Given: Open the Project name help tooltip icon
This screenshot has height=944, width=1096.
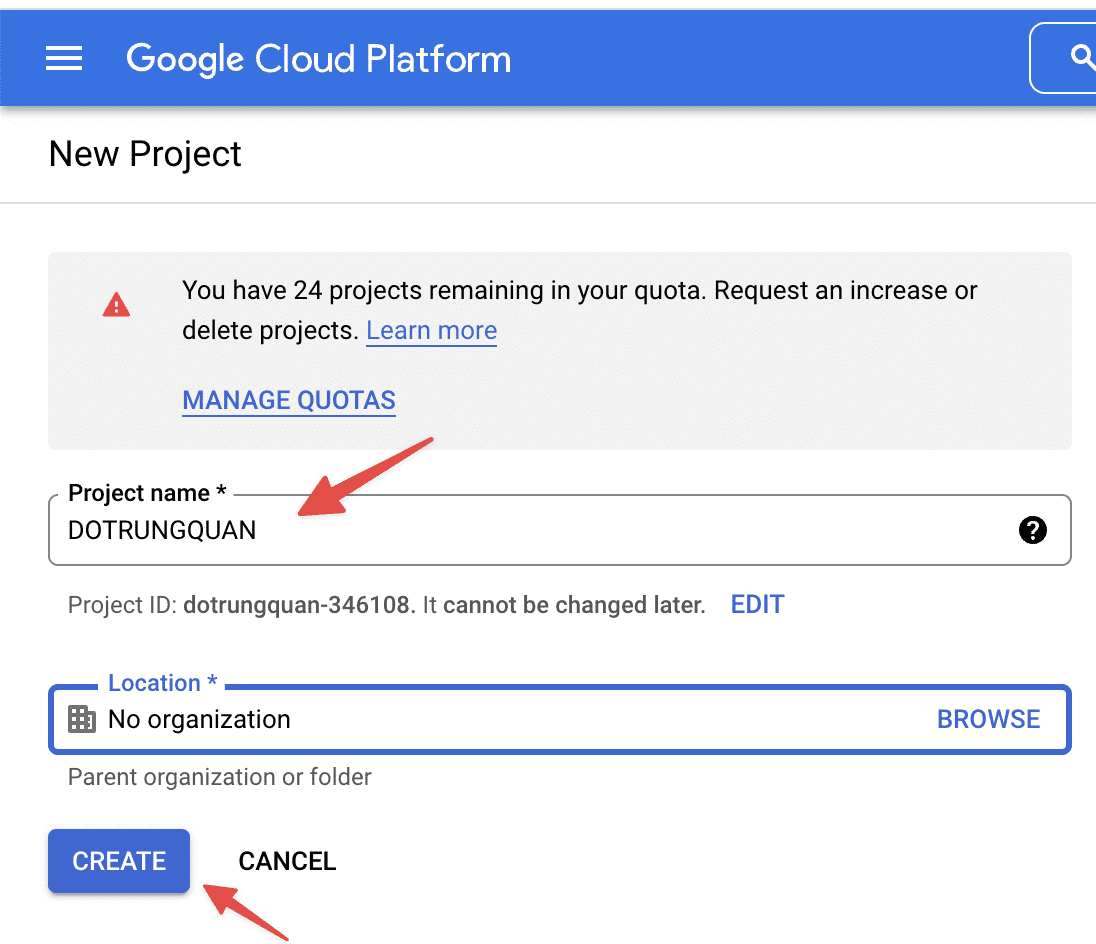Looking at the screenshot, I should point(1032,530).
